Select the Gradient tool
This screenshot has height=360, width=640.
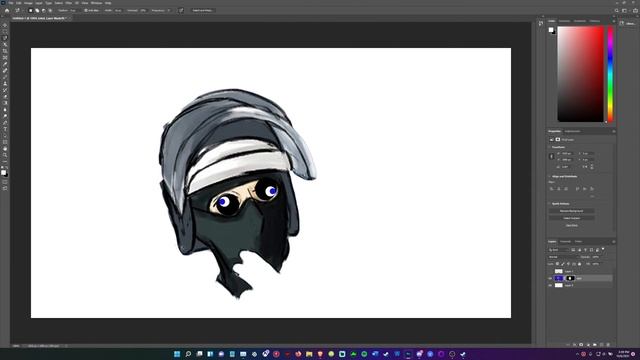(x=5, y=103)
